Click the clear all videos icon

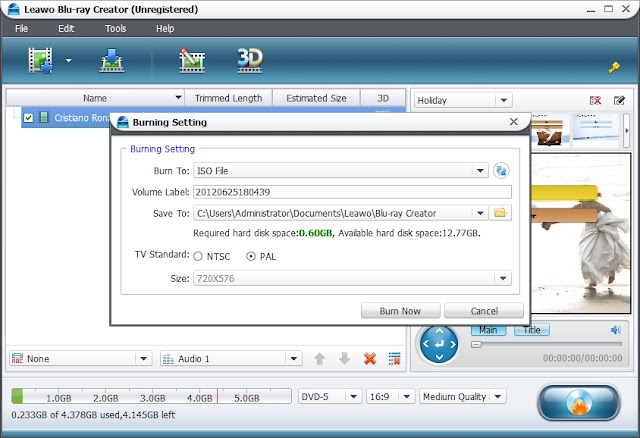click(394, 359)
